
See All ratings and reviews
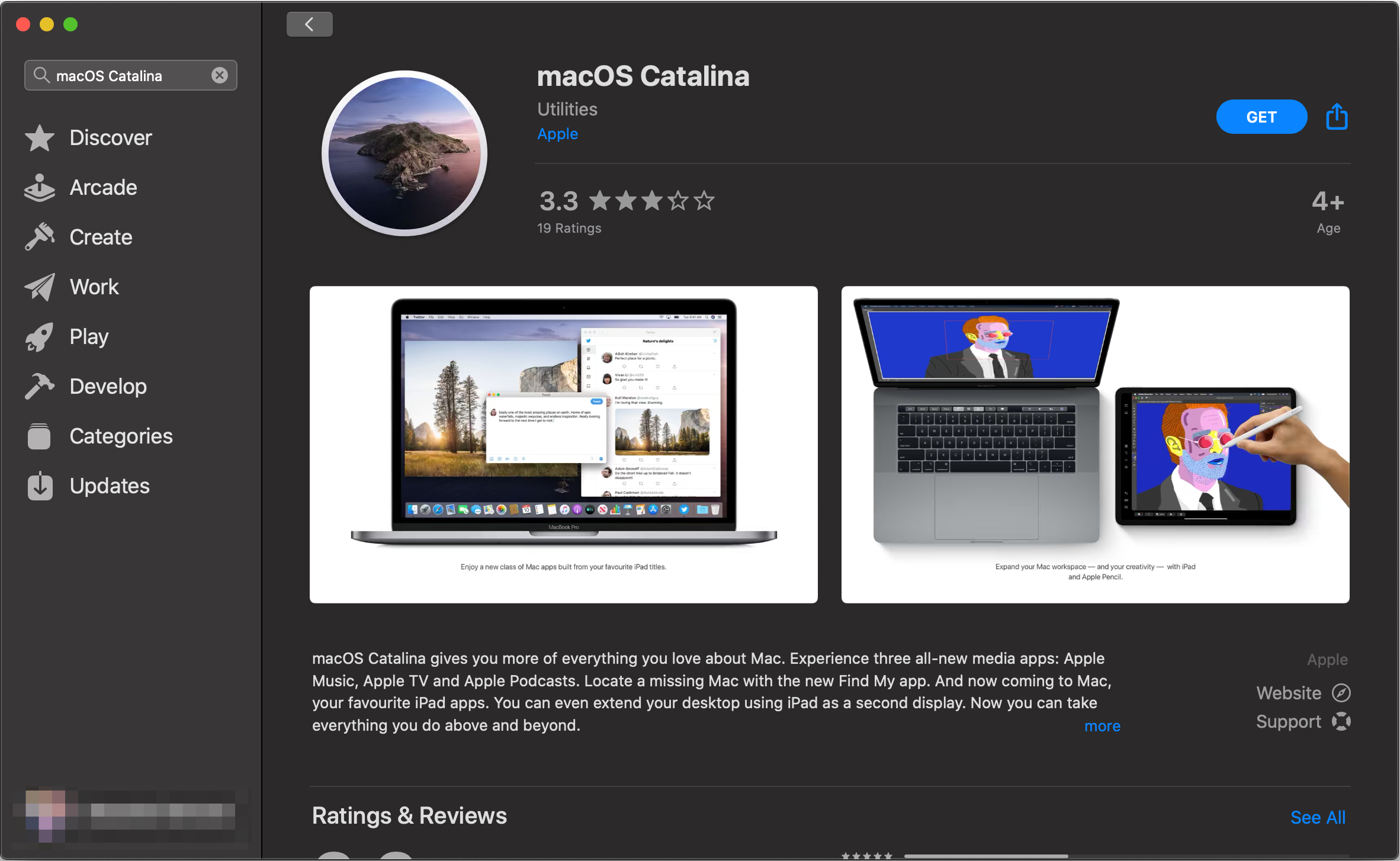tap(1318, 817)
